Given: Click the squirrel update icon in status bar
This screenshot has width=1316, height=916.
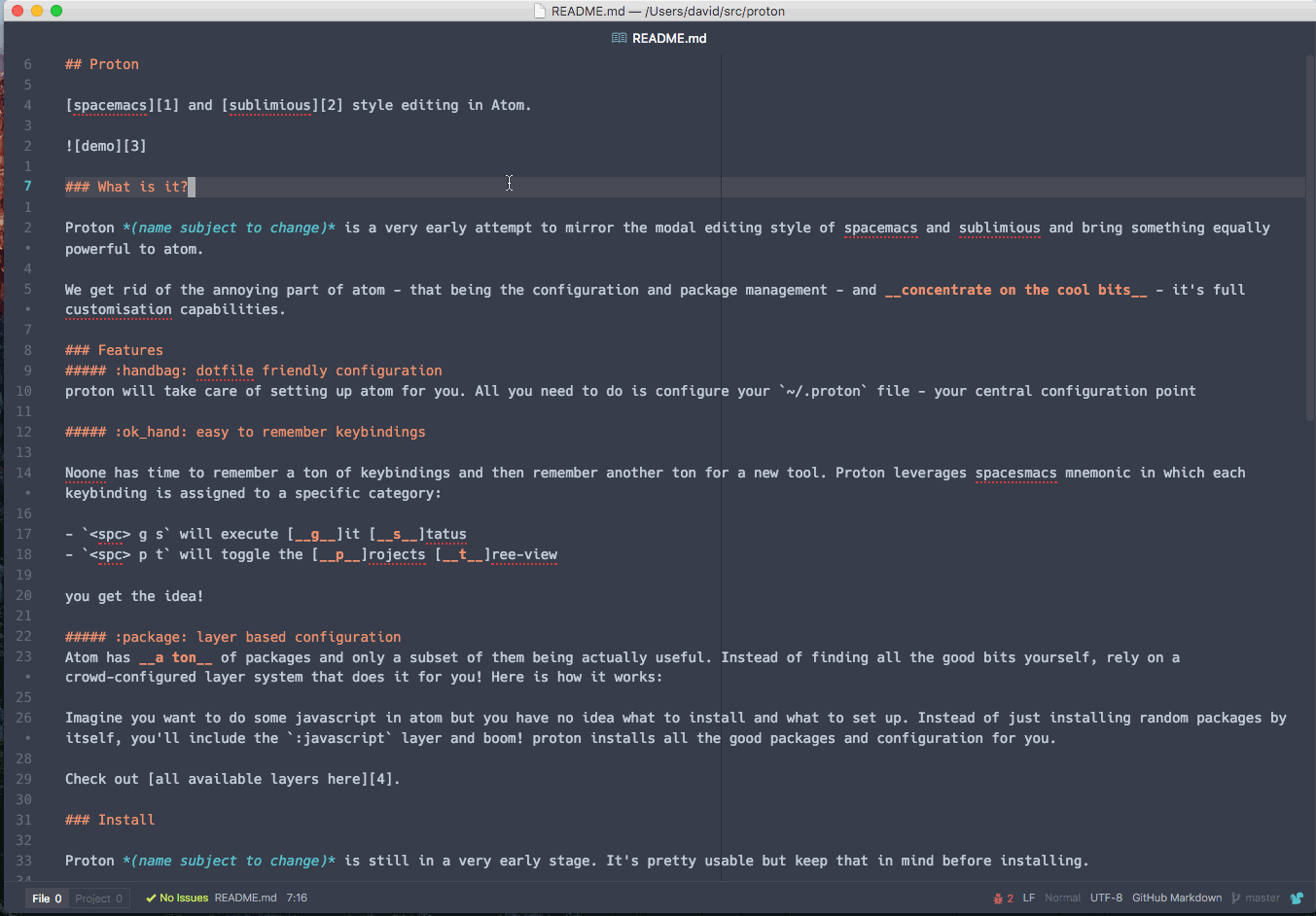Looking at the screenshot, I should click(x=1297, y=898).
